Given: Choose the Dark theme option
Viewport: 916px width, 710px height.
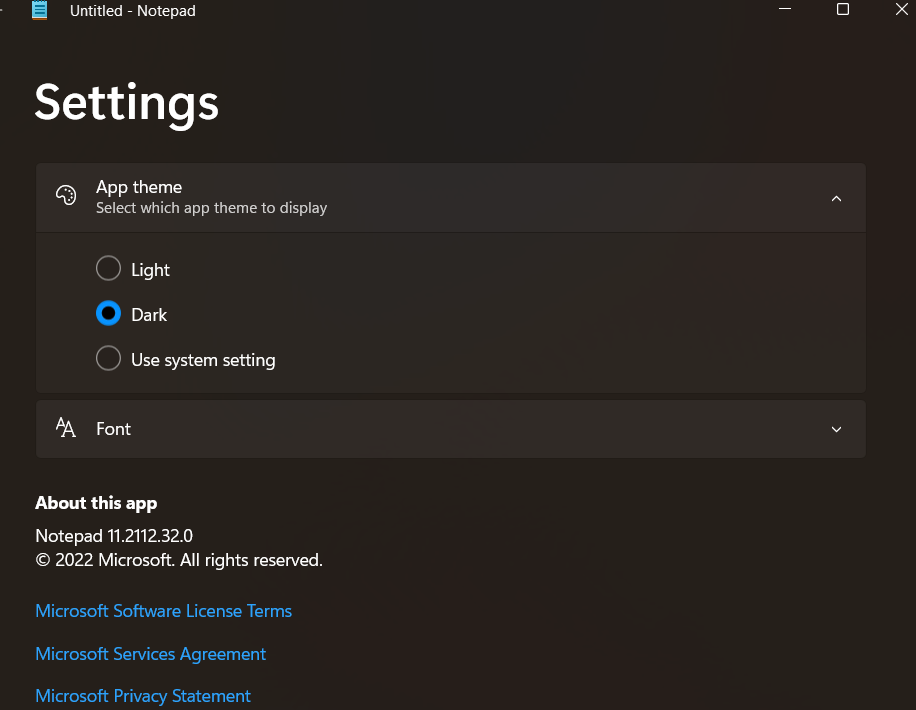Looking at the screenshot, I should (108, 314).
